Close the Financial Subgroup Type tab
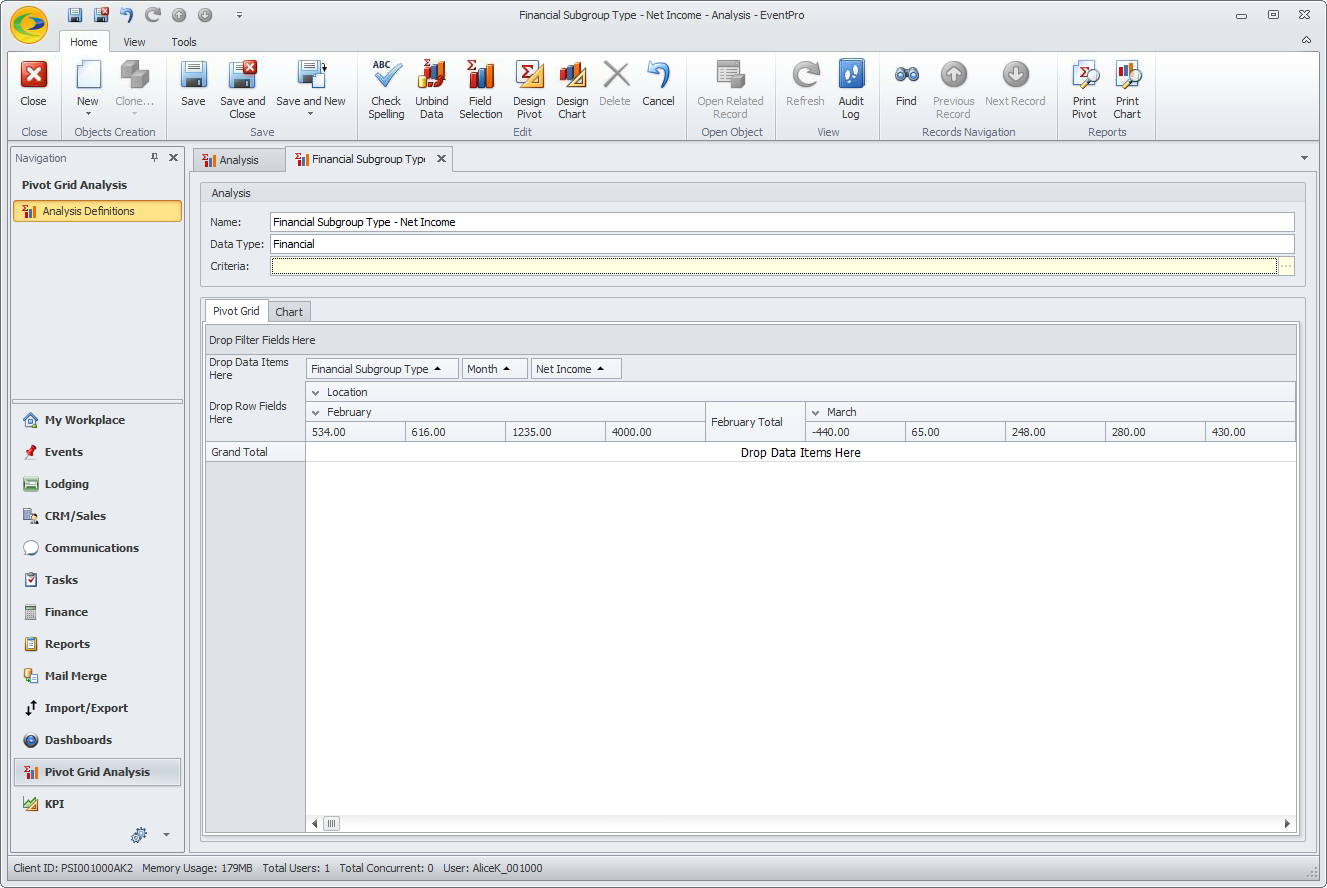The height and width of the screenshot is (888, 1327). [x=440, y=159]
